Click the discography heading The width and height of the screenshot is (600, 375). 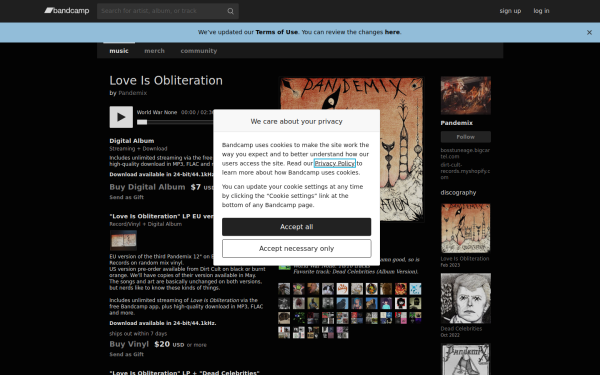(x=458, y=192)
